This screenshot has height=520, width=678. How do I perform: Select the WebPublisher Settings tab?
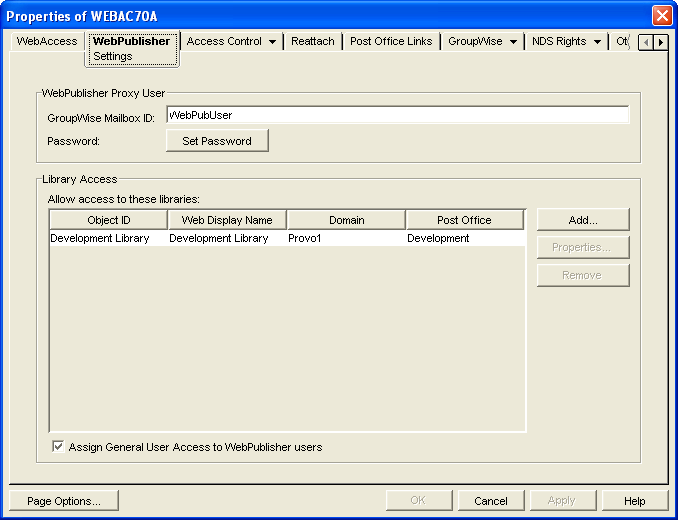click(132, 49)
